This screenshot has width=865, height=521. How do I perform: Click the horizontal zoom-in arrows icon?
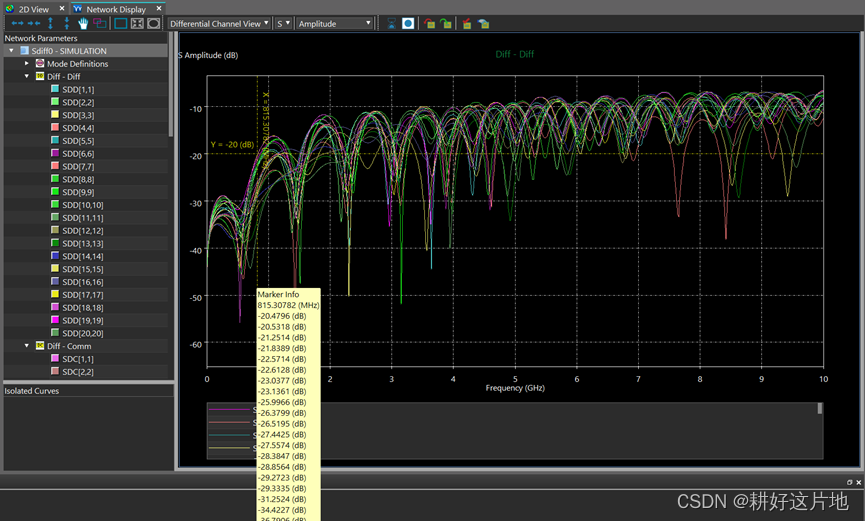pyautogui.click(x=34, y=23)
